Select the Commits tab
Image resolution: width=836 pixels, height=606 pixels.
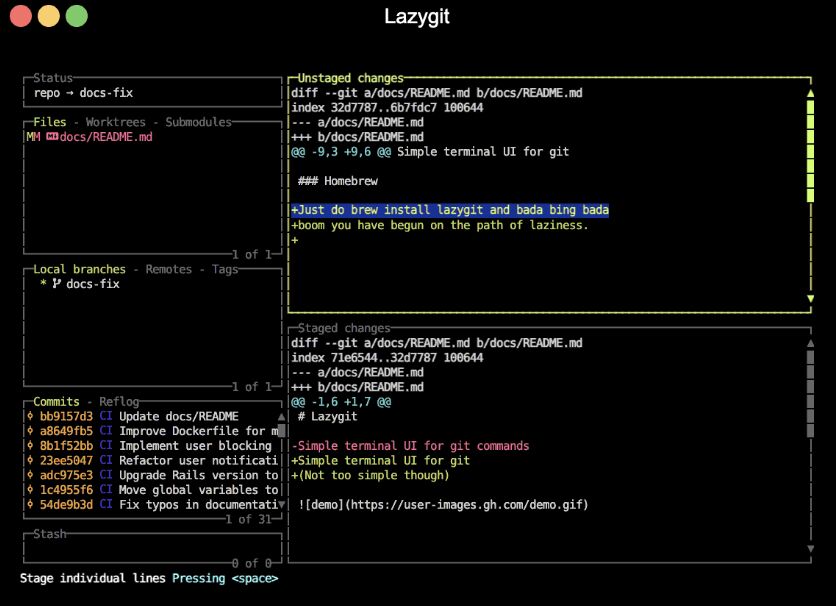point(56,401)
